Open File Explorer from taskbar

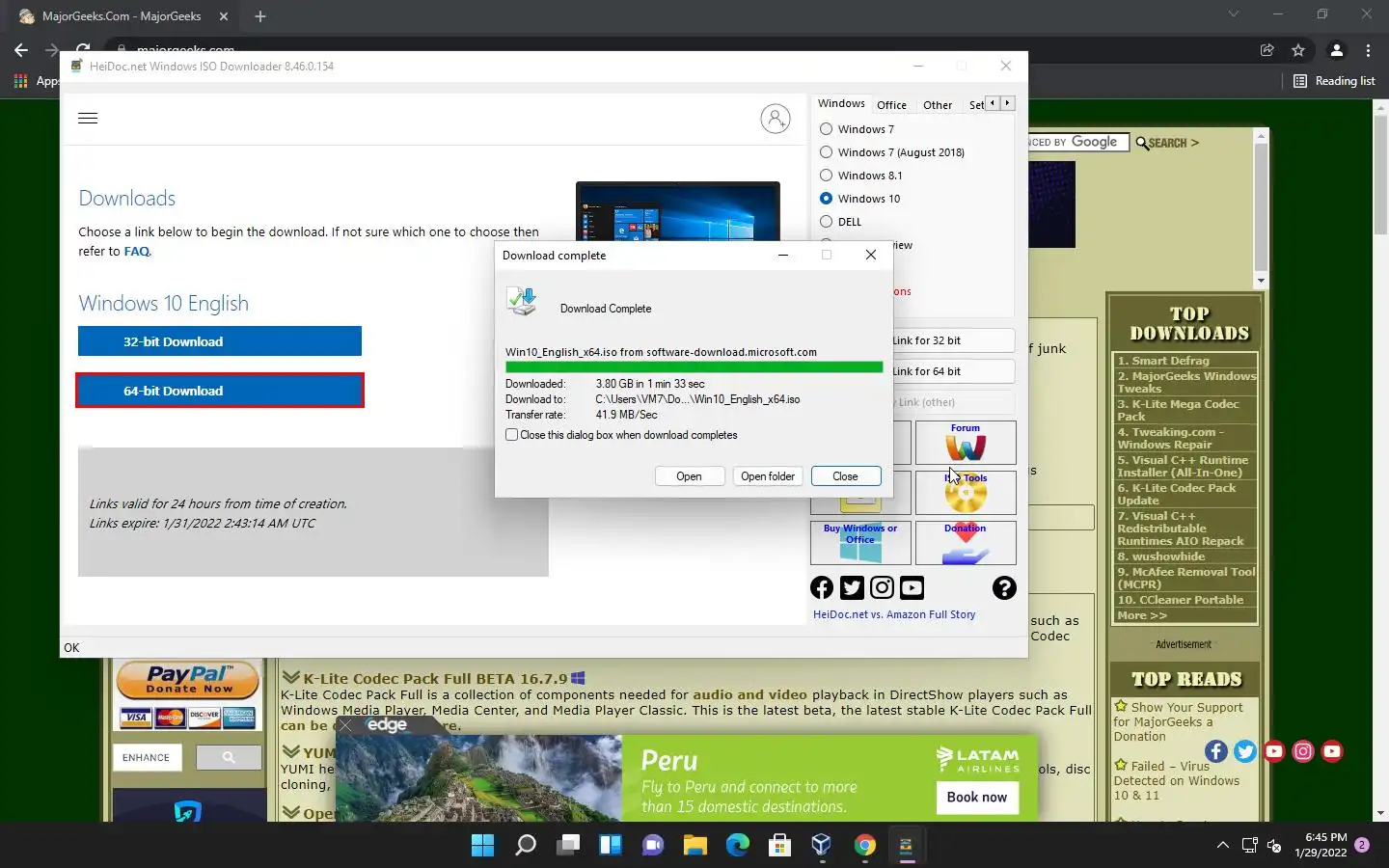tap(695, 846)
